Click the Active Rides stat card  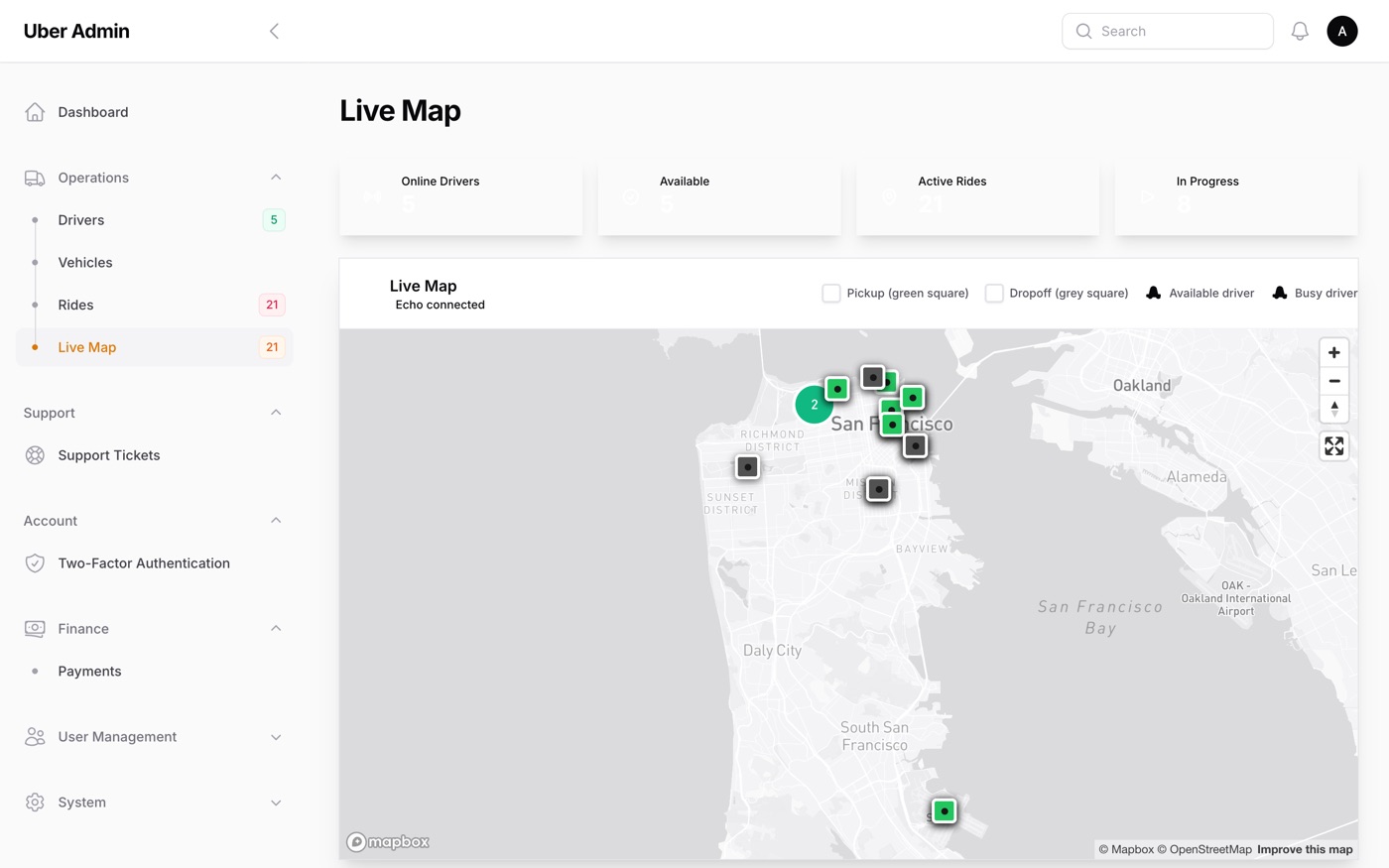(978, 198)
